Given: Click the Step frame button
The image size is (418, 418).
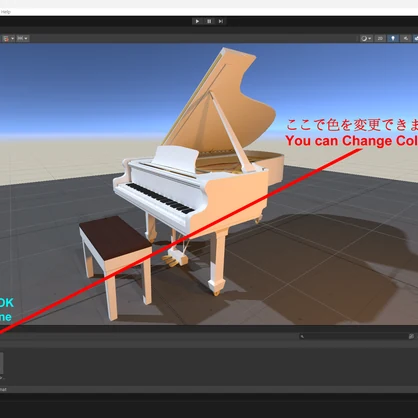Looking at the screenshot, I should coord(220,21).
